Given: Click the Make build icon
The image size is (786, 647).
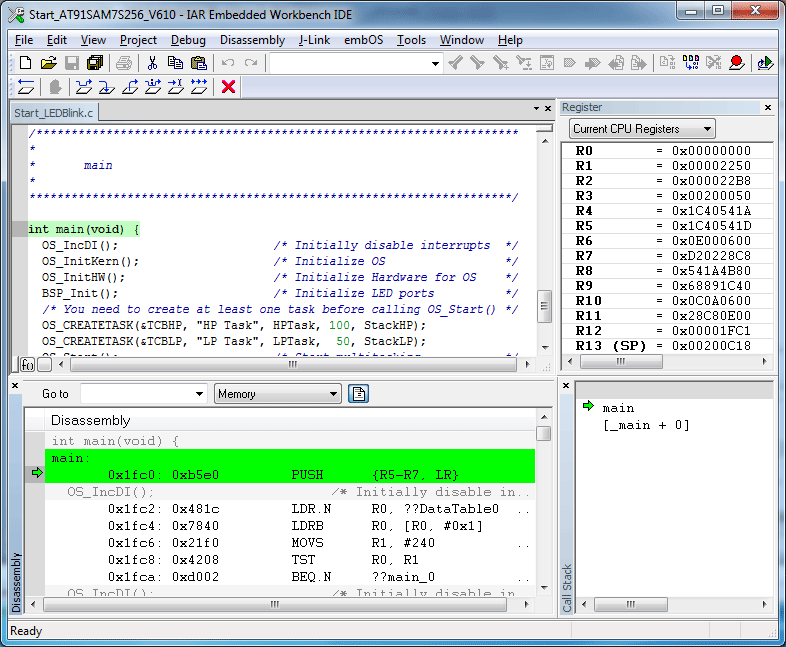Looking at the screenshot, I should tap(691, 63).
